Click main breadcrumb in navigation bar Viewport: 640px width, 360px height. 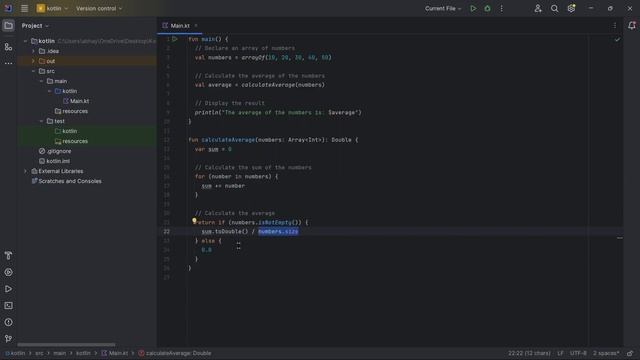(60, 353)
